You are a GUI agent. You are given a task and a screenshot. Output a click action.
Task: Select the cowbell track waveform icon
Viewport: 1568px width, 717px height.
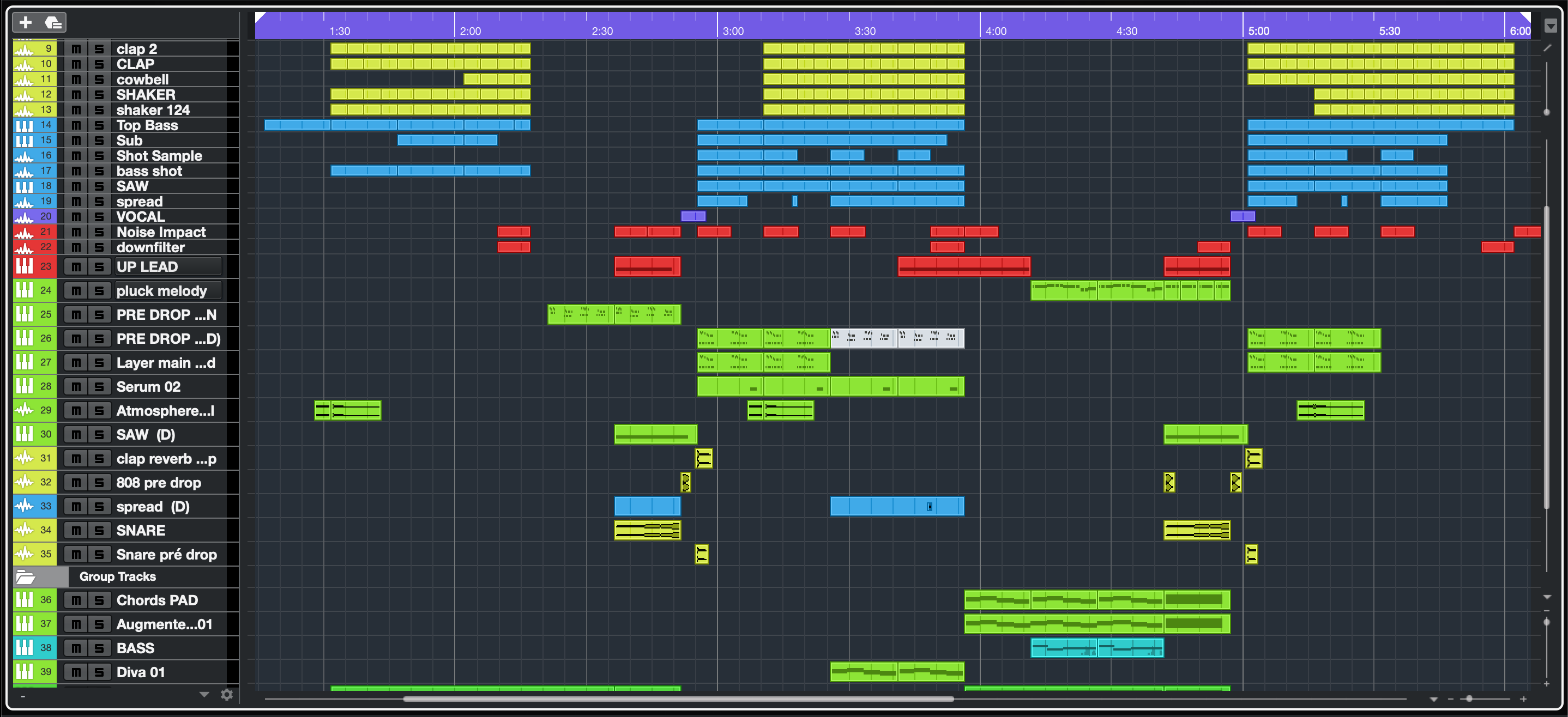coord(24,79)
